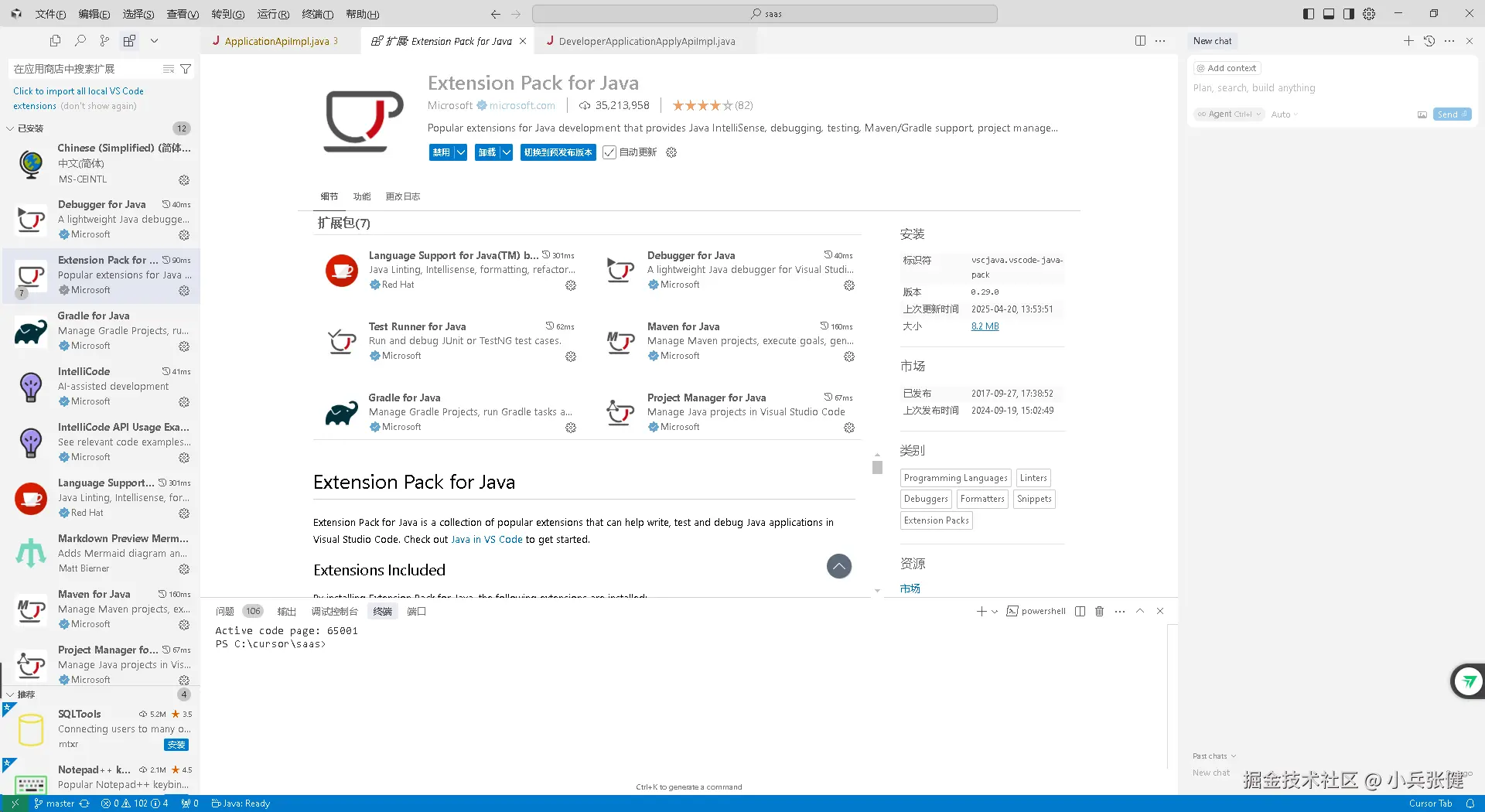Open the disable button dropdown arrow
The height and width of the screenshot is (812, 1485).
pyautogui.click(x=461, y=152)
